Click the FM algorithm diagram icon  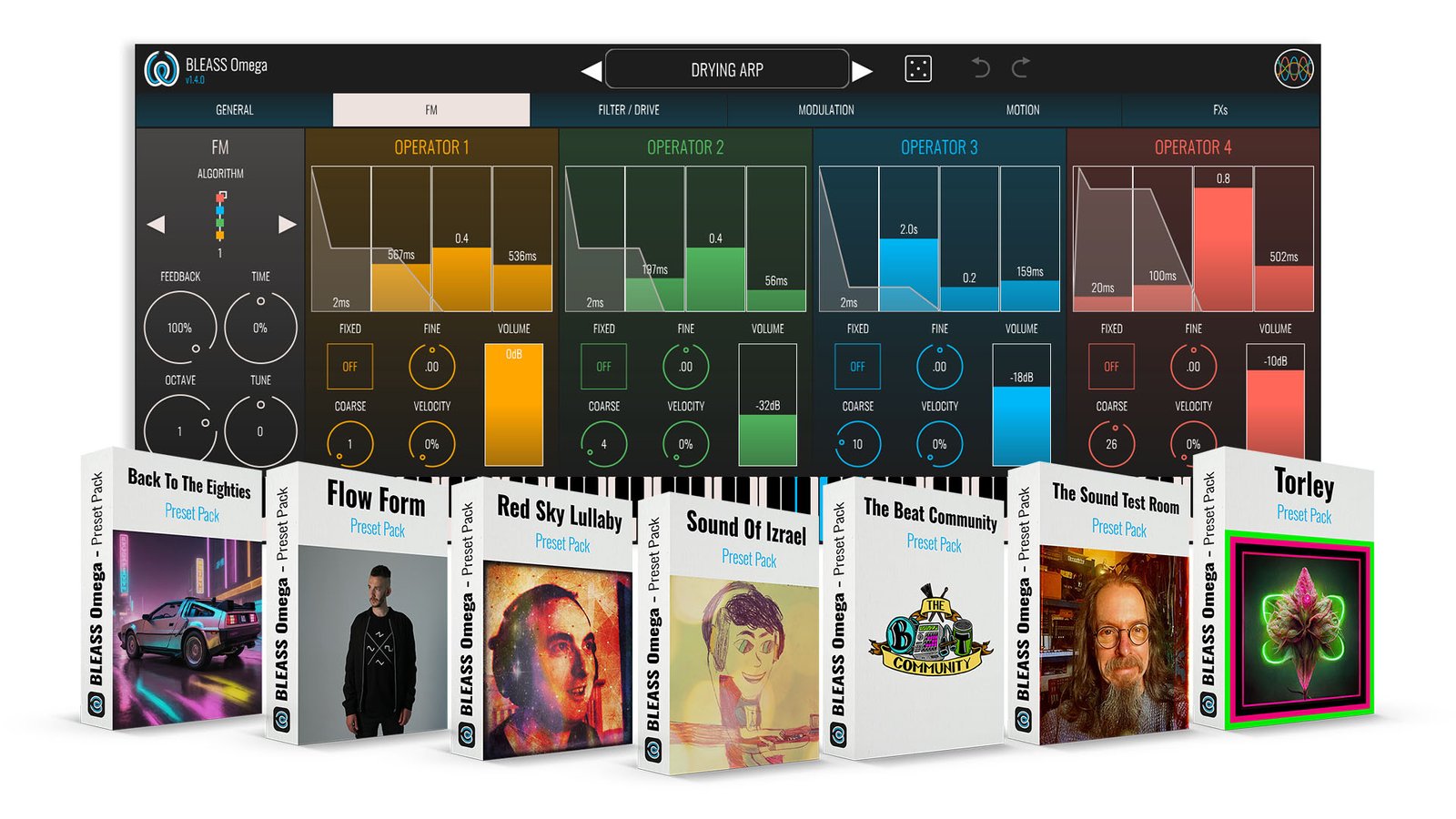220,216
